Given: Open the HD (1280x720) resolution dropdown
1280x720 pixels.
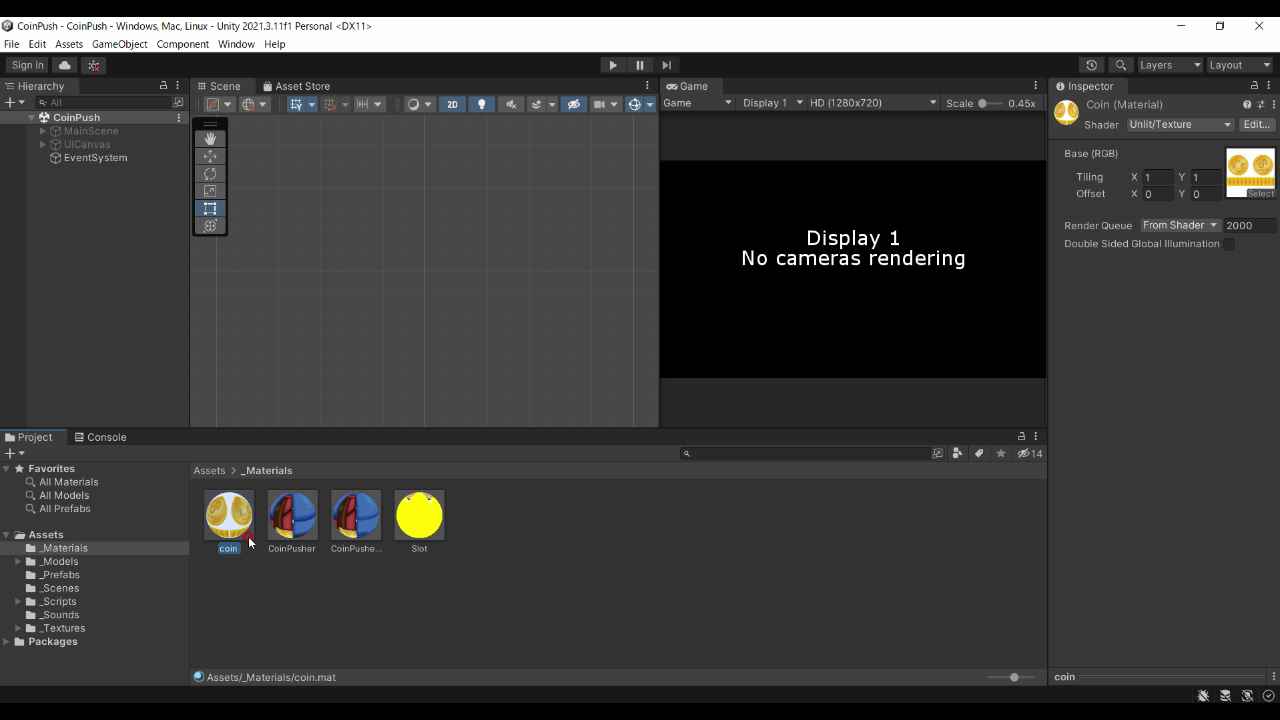Looking at the screenshot, I should [872, 103].
